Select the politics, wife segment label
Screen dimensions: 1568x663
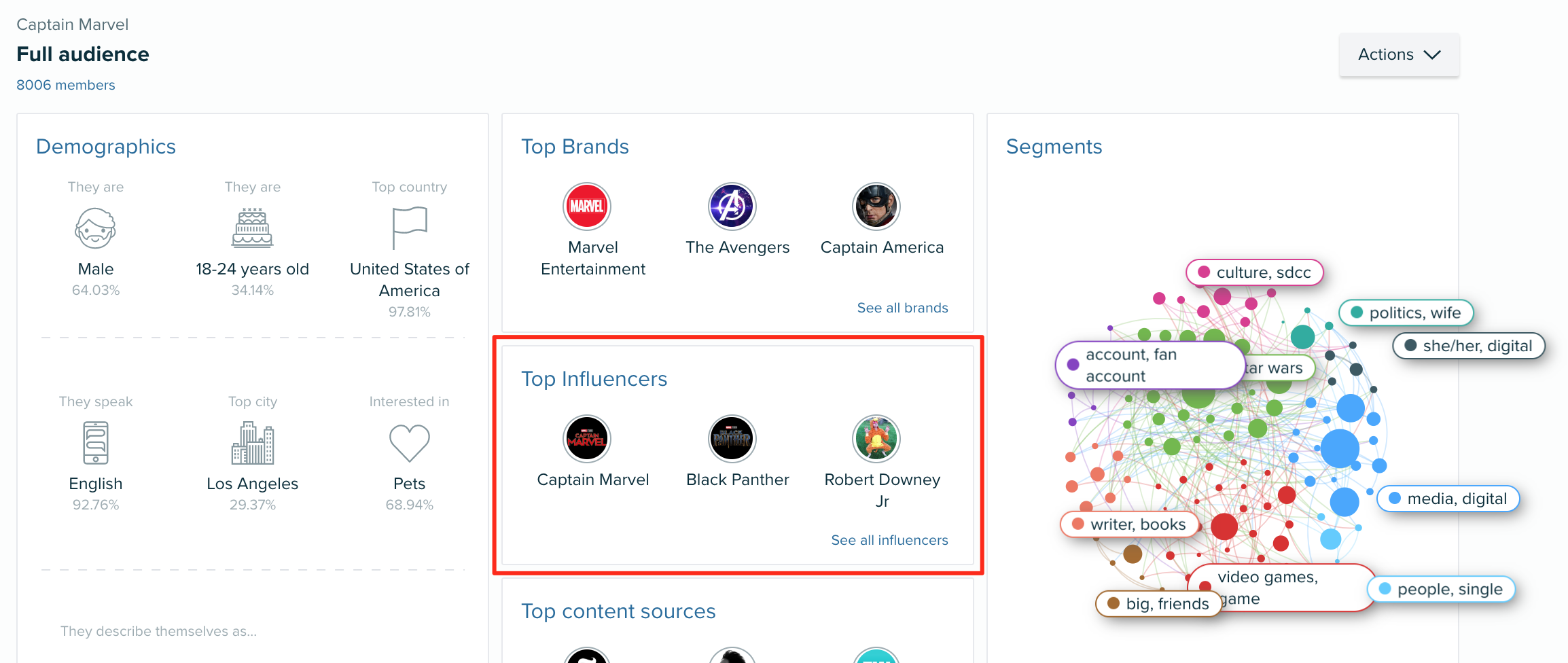pos(1406,312)
